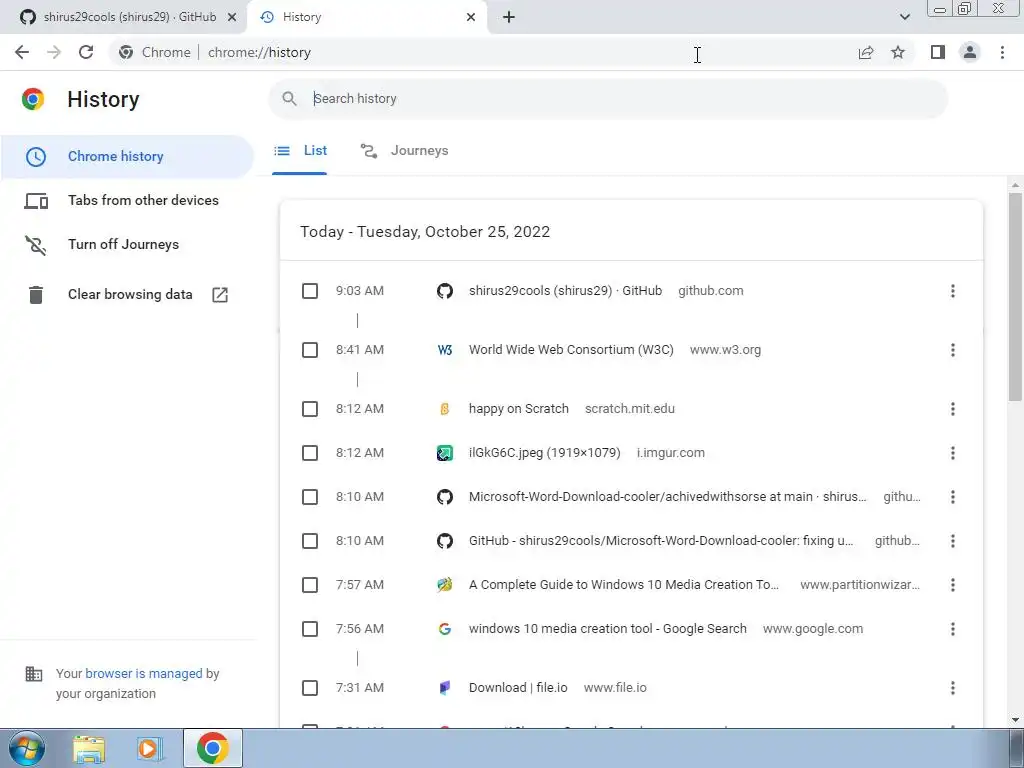Focus the Search history field
Image resolution: width=1024 pixels, height=768 pixels.
click(608, 99)
